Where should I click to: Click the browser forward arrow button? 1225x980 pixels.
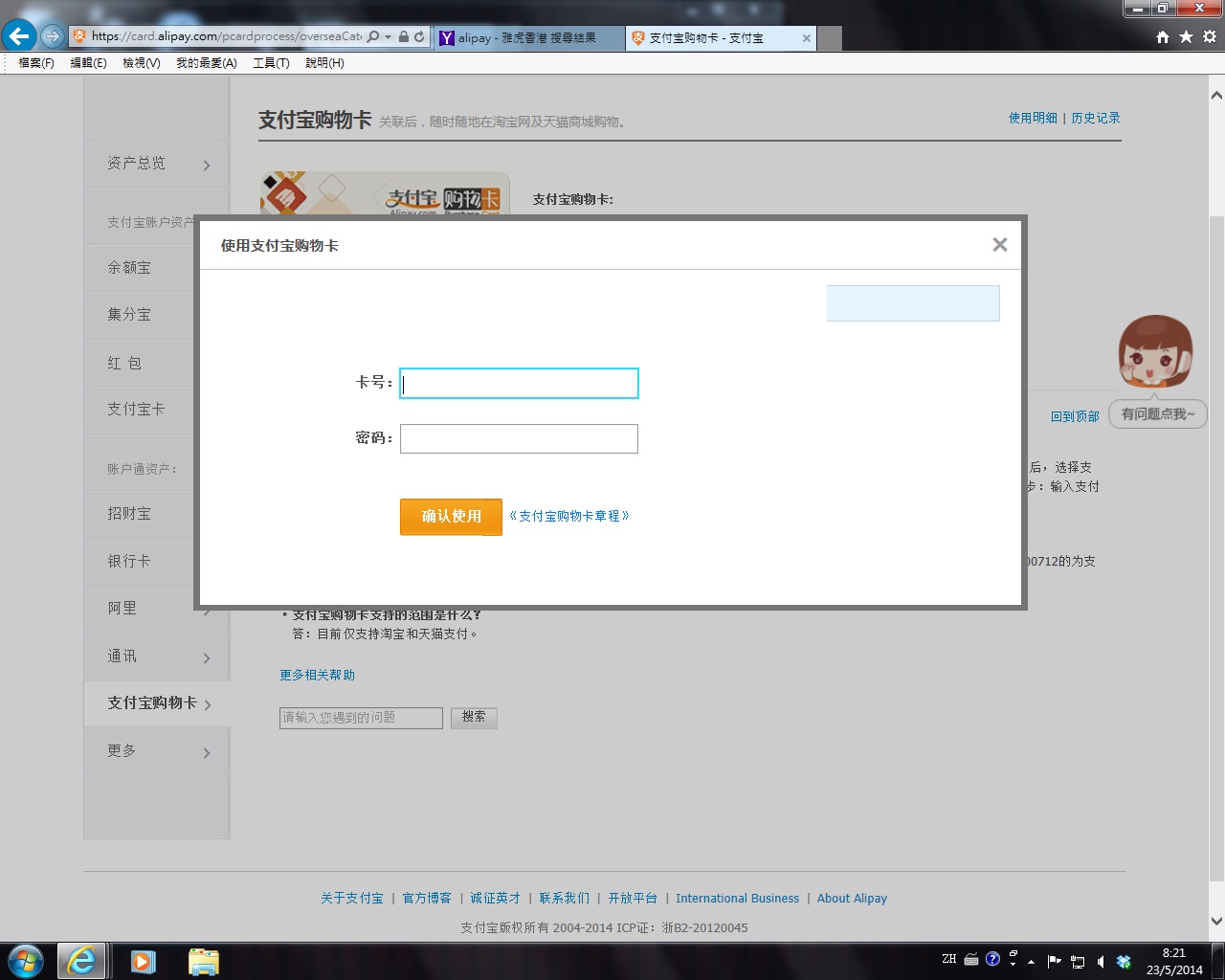pyautogui.click(x=53, y=36)
